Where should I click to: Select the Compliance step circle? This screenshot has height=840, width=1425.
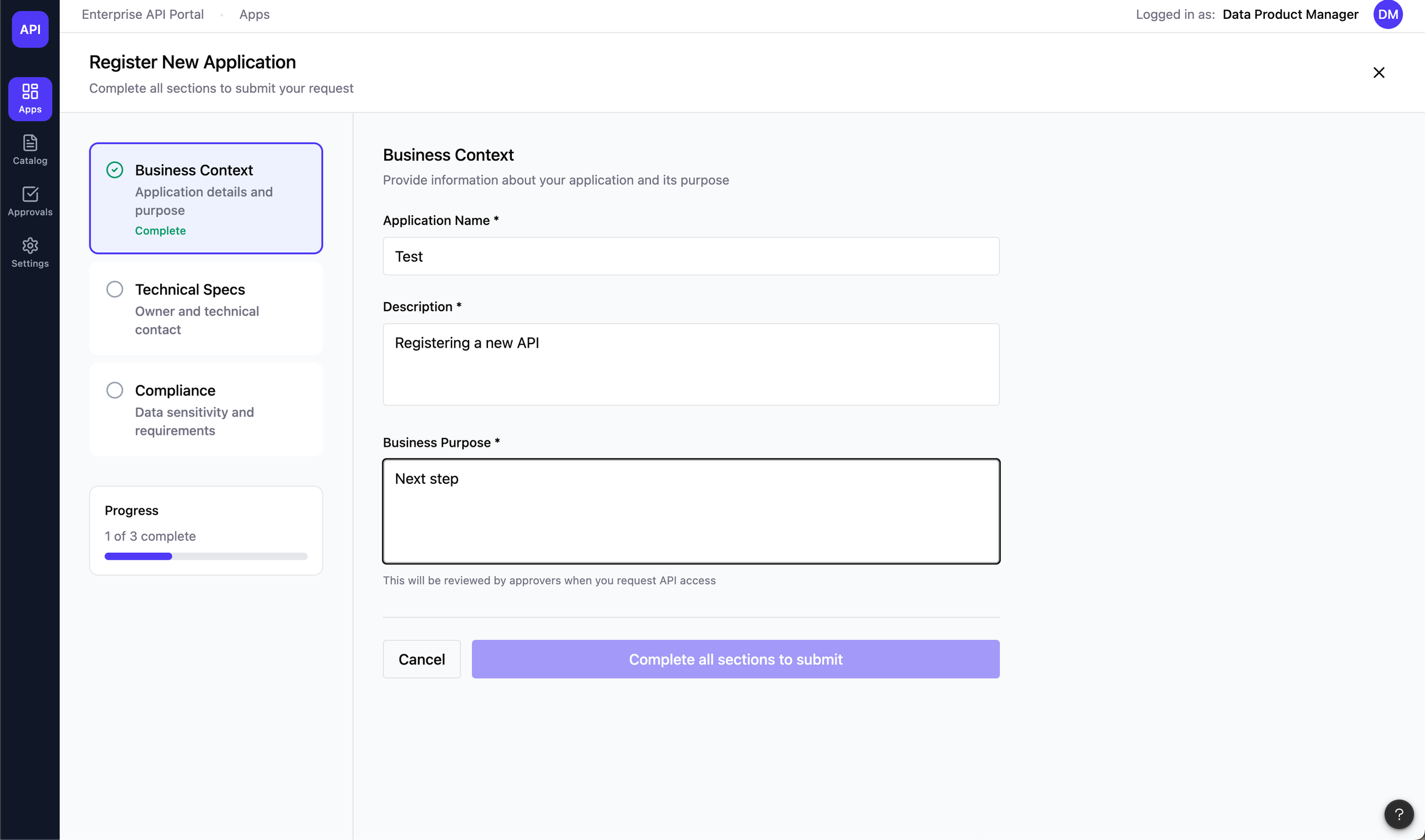coord(115,390)
